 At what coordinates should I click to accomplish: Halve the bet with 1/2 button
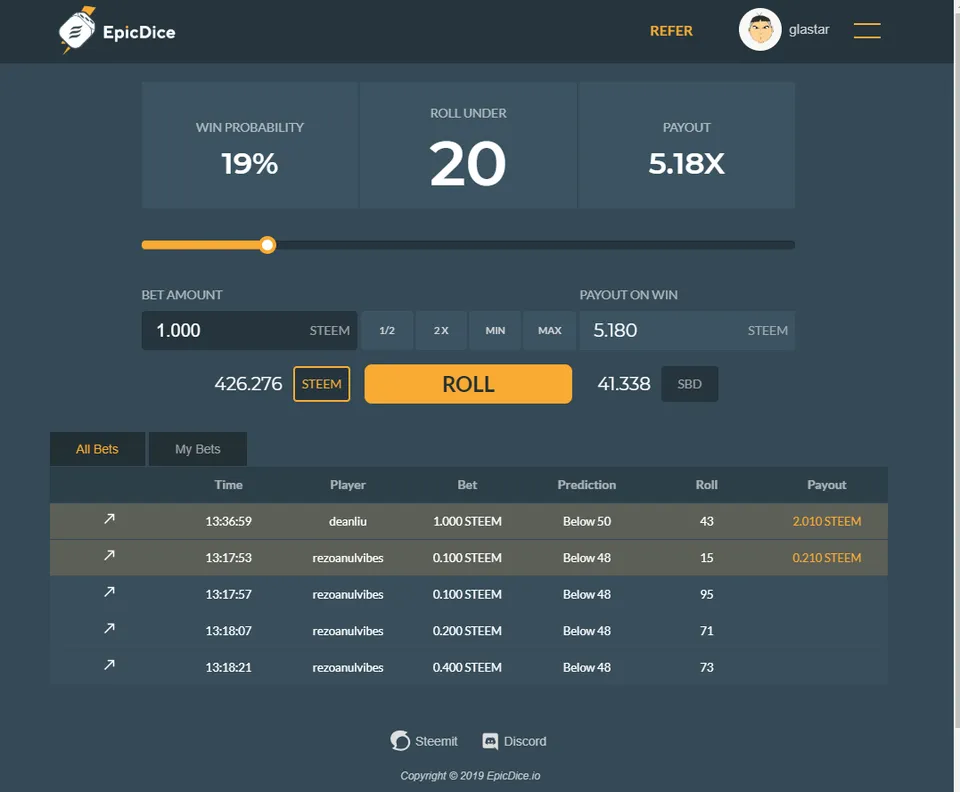coord(387,331)
